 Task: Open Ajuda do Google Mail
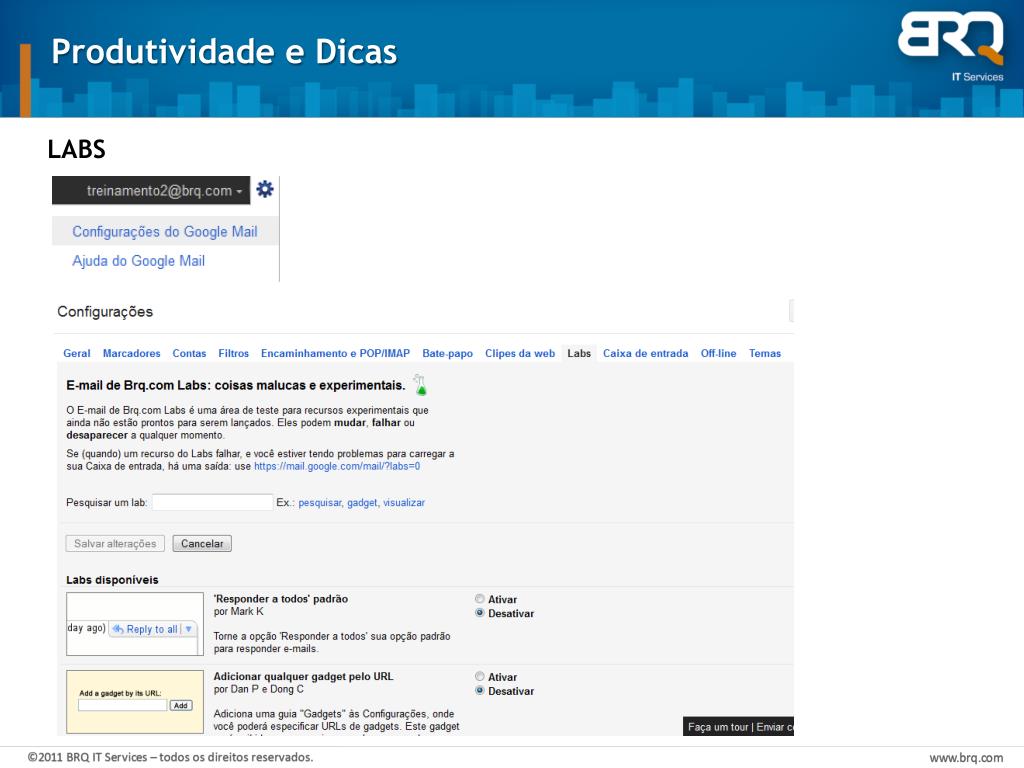coord(138,261)
